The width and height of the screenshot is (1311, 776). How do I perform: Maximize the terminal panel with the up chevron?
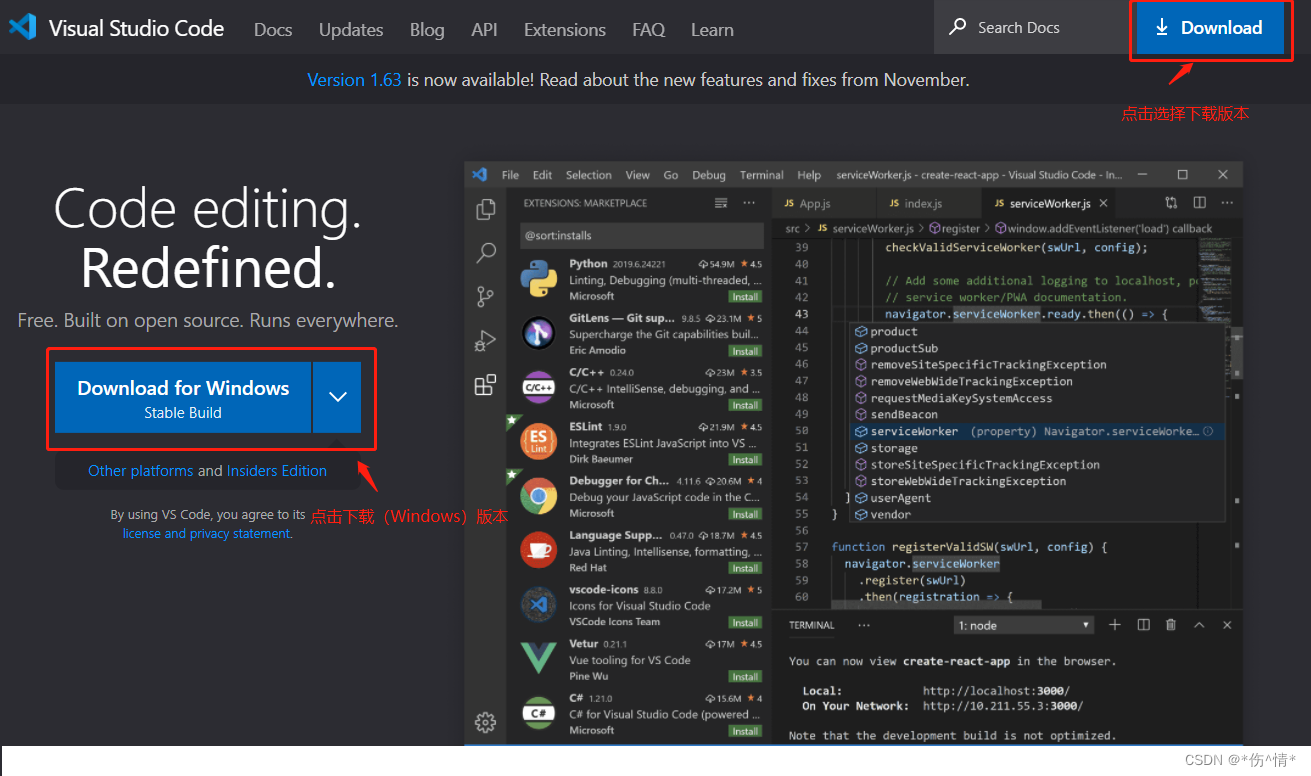point(1199,625)
